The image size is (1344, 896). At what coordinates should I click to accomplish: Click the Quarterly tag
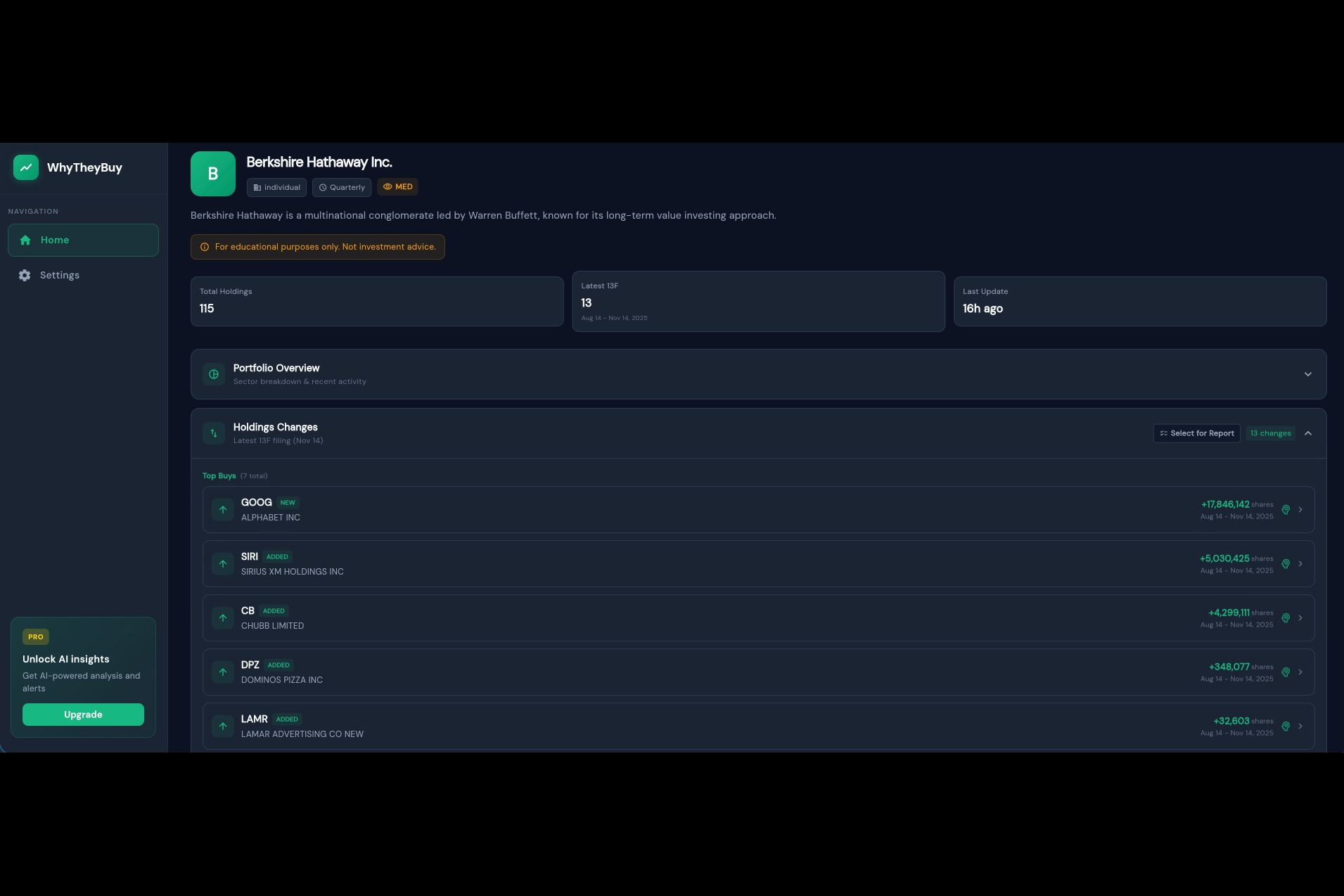point(342,187)
